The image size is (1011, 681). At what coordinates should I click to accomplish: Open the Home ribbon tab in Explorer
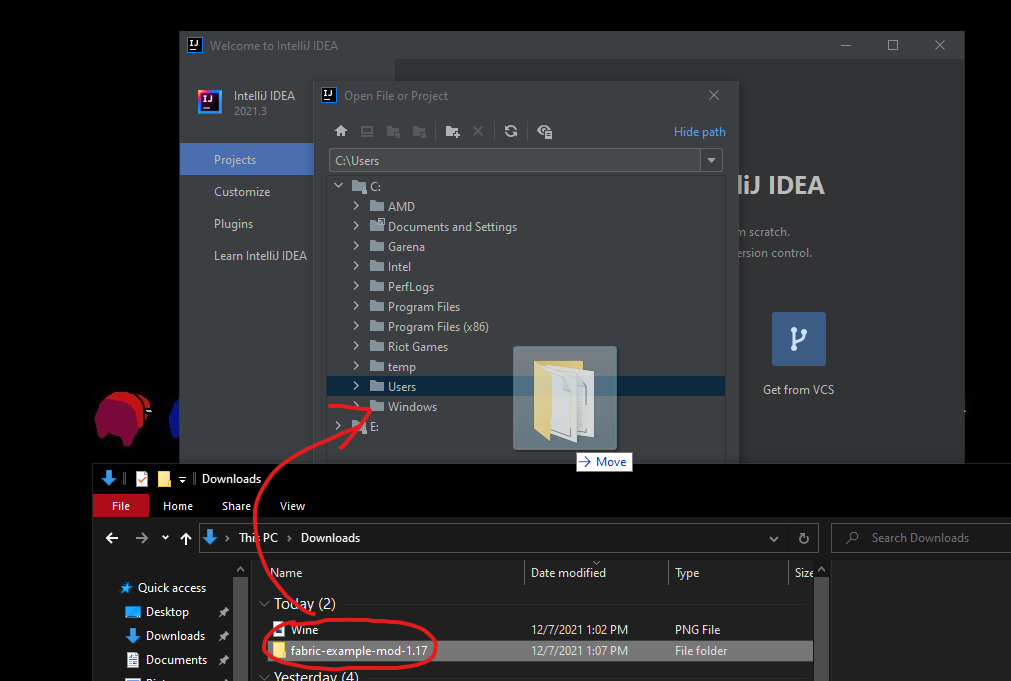[178, 506]
